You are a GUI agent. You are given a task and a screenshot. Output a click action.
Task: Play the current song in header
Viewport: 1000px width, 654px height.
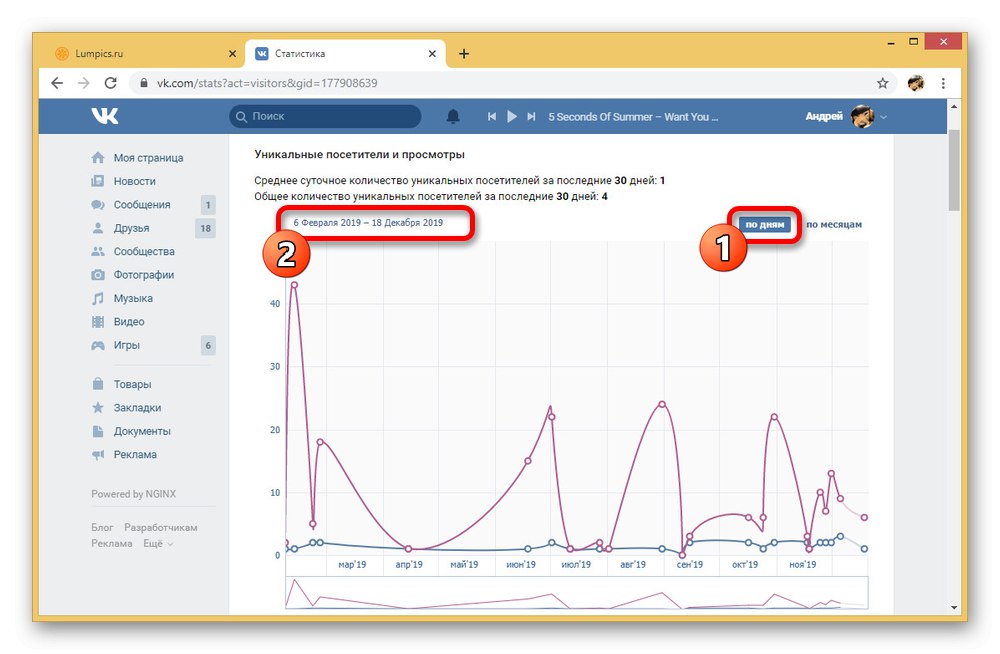click(511, 117)
